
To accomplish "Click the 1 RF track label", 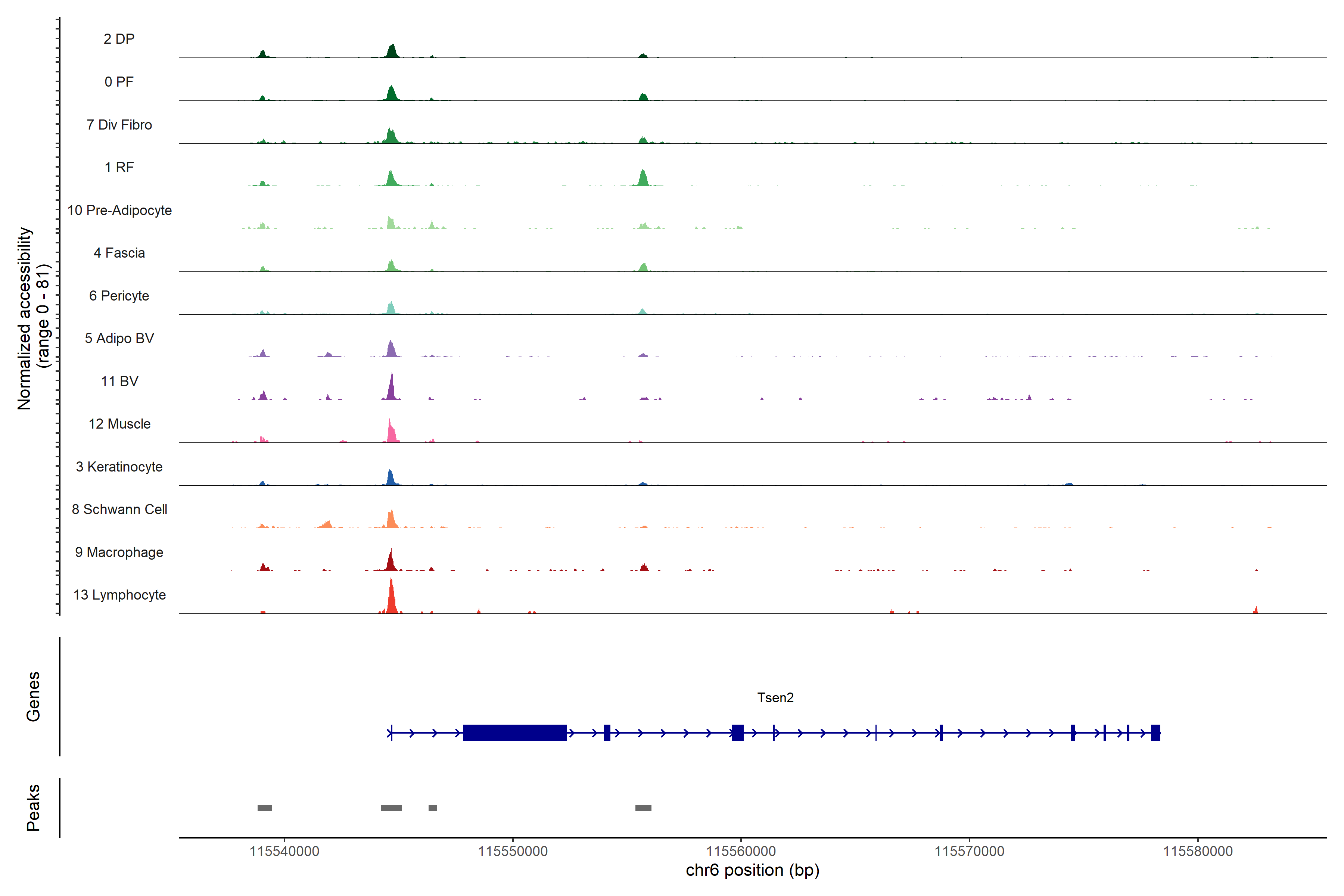I will 119,167.
